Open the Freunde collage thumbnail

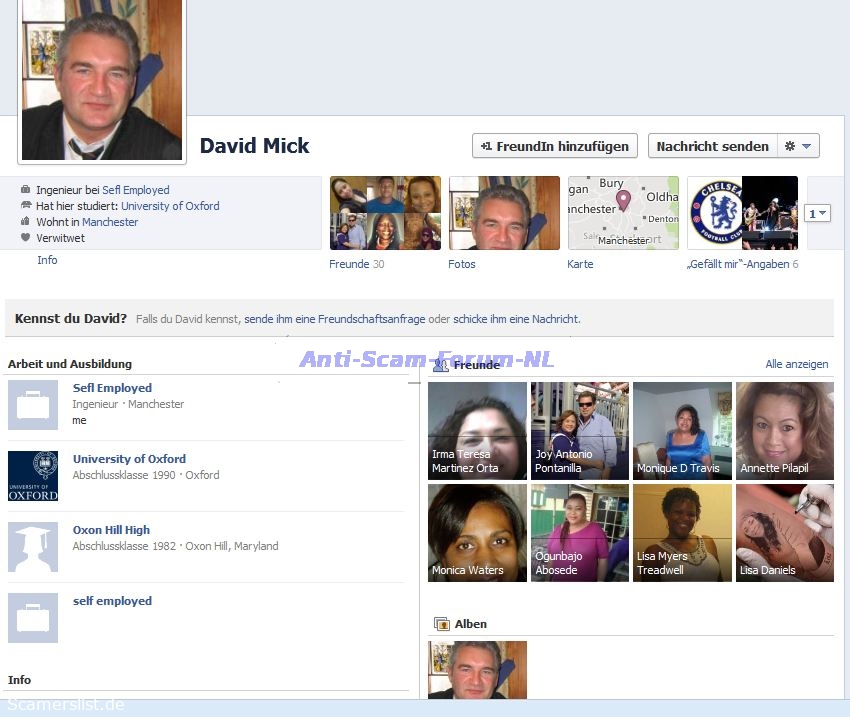click(385, 213)
